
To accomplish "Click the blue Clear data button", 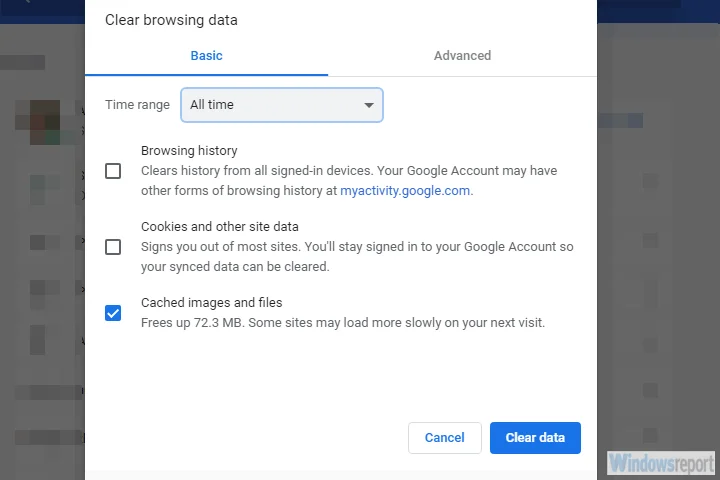I will (x=535, y=438).
